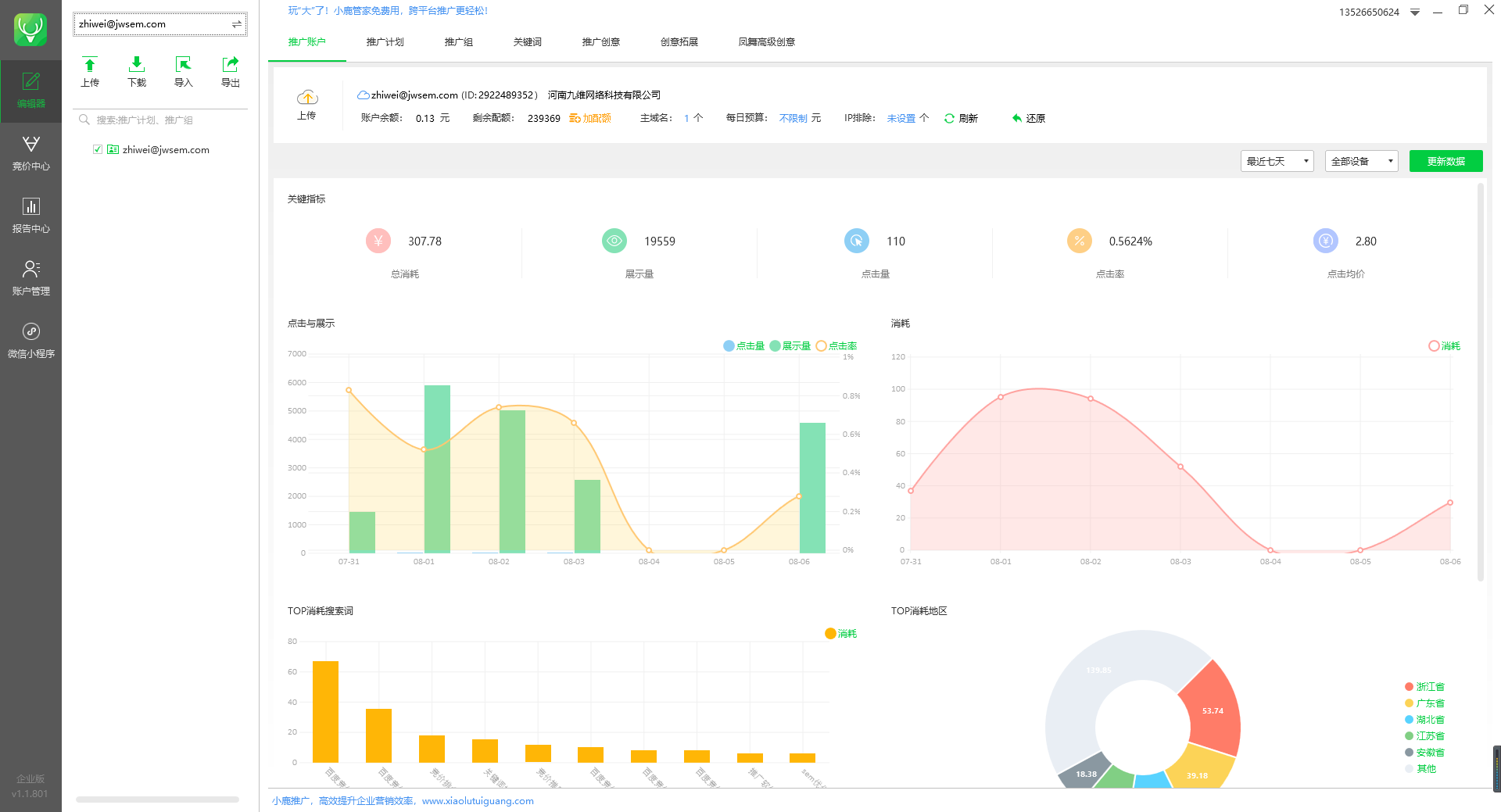Toggle 江苏省 legend in region pie
The width and height of the screenshot is (1501, 812).
[x=1424, y=736]
